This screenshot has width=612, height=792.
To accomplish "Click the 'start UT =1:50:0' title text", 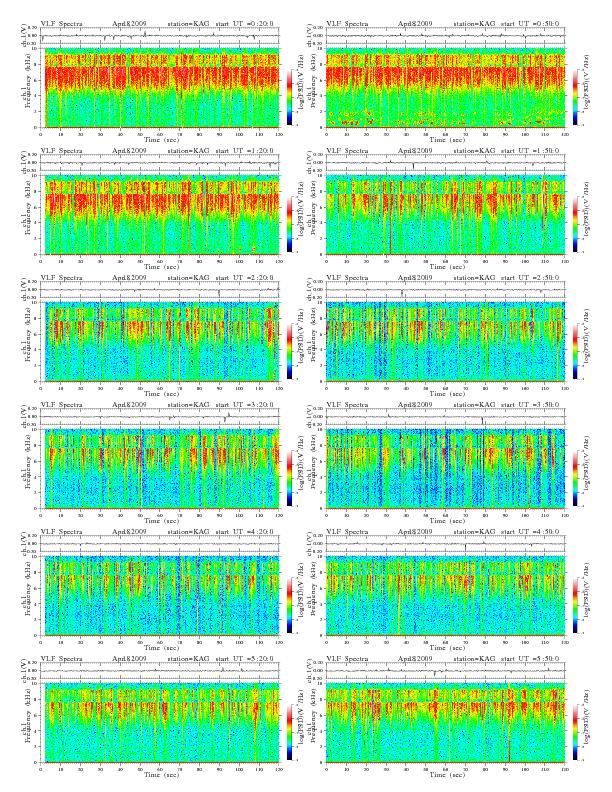I will tap(530, 151).
